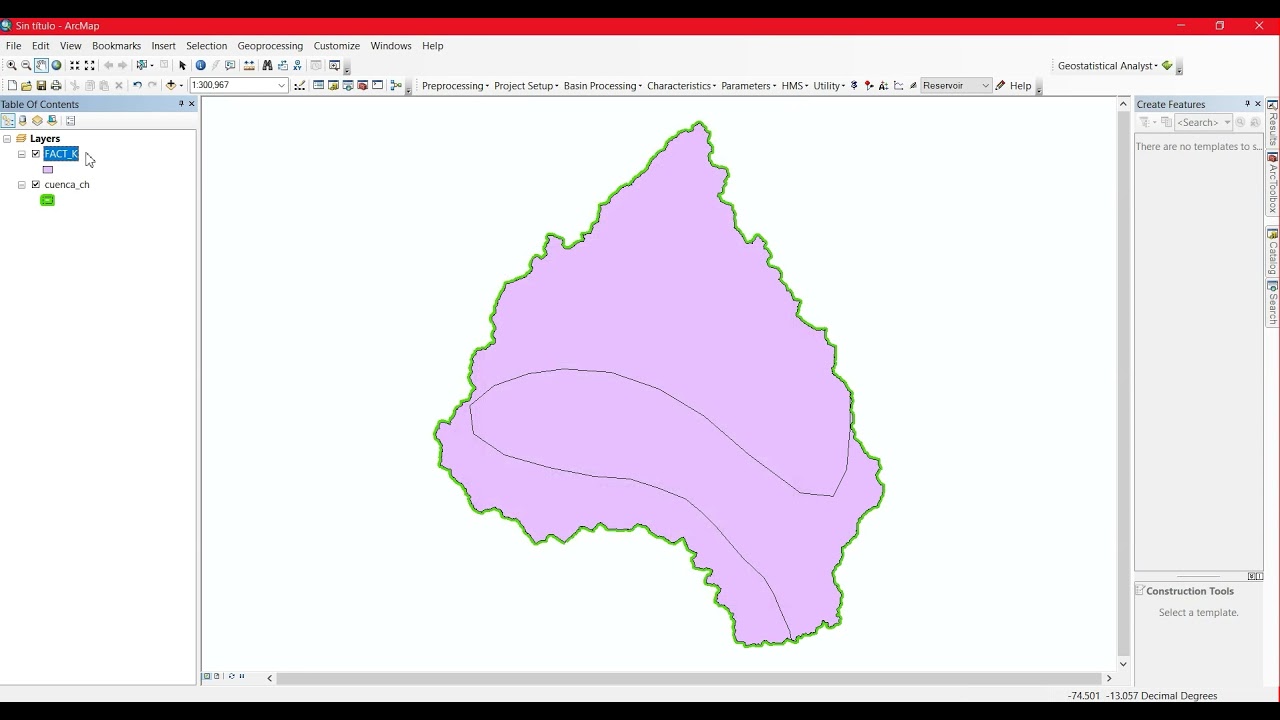Viewport: 1280px width, 720px height.
Task: Open the Search side tab
Action: [1272, 304]
